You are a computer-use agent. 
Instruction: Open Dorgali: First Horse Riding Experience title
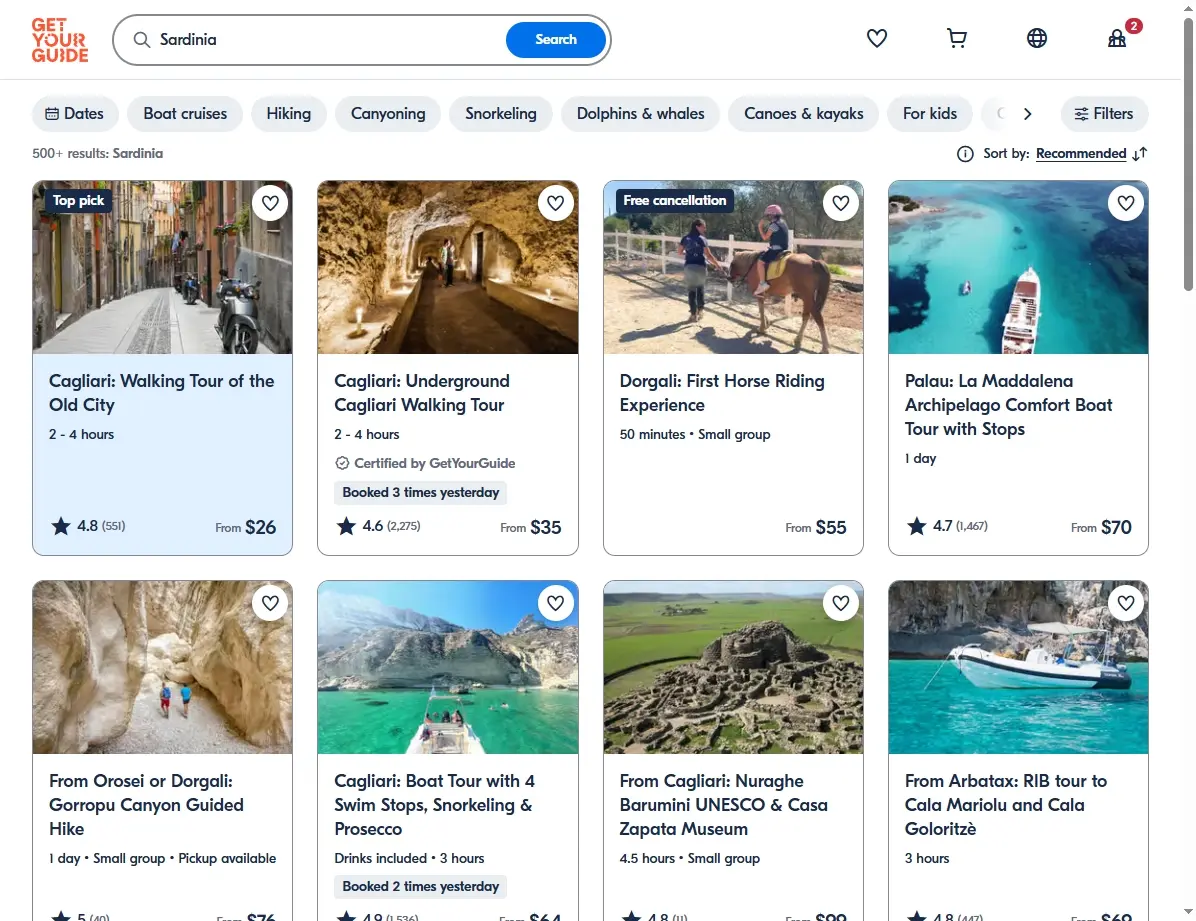(722, 393)
